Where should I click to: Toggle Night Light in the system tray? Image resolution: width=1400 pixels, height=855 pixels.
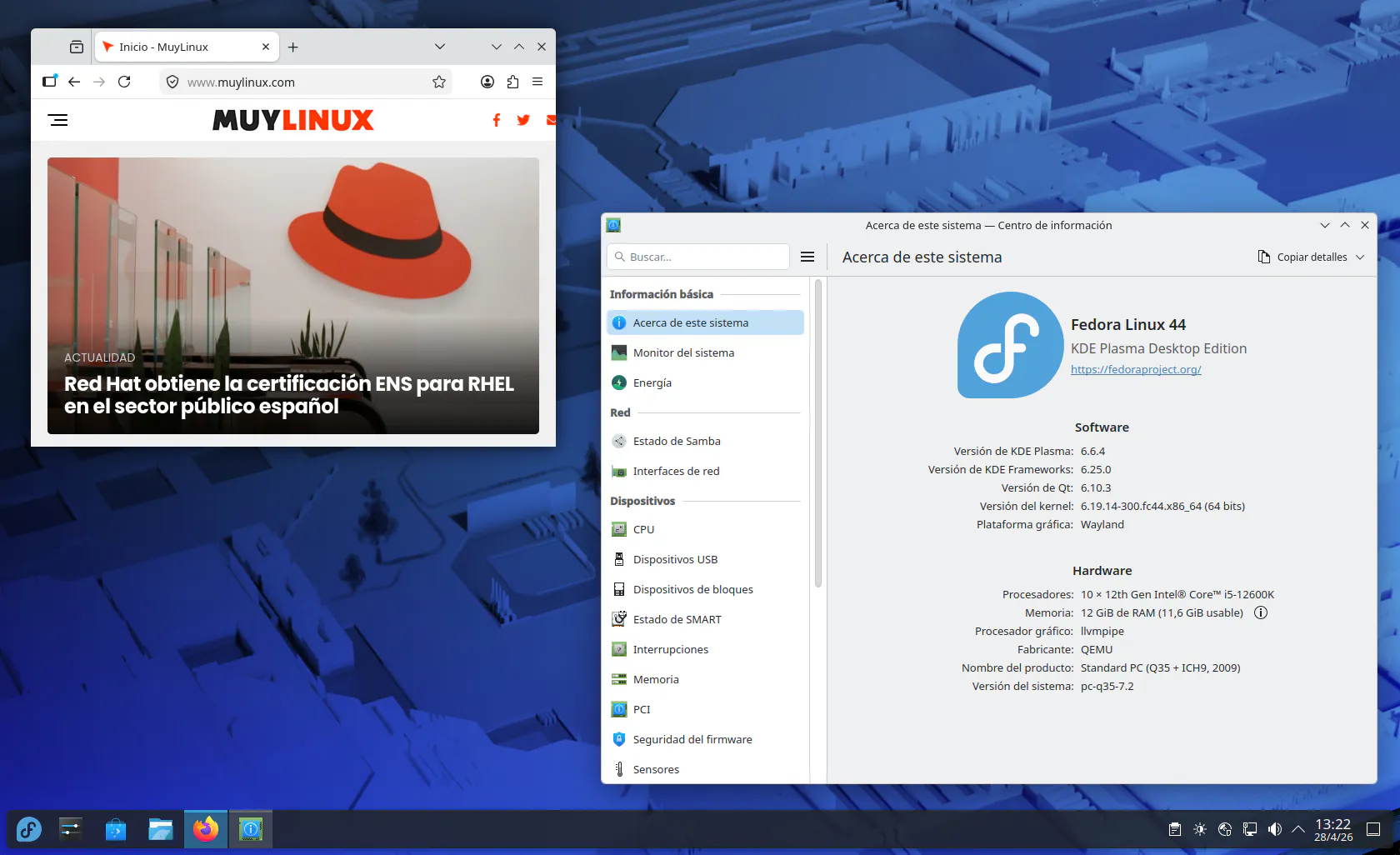(1200, 829)
